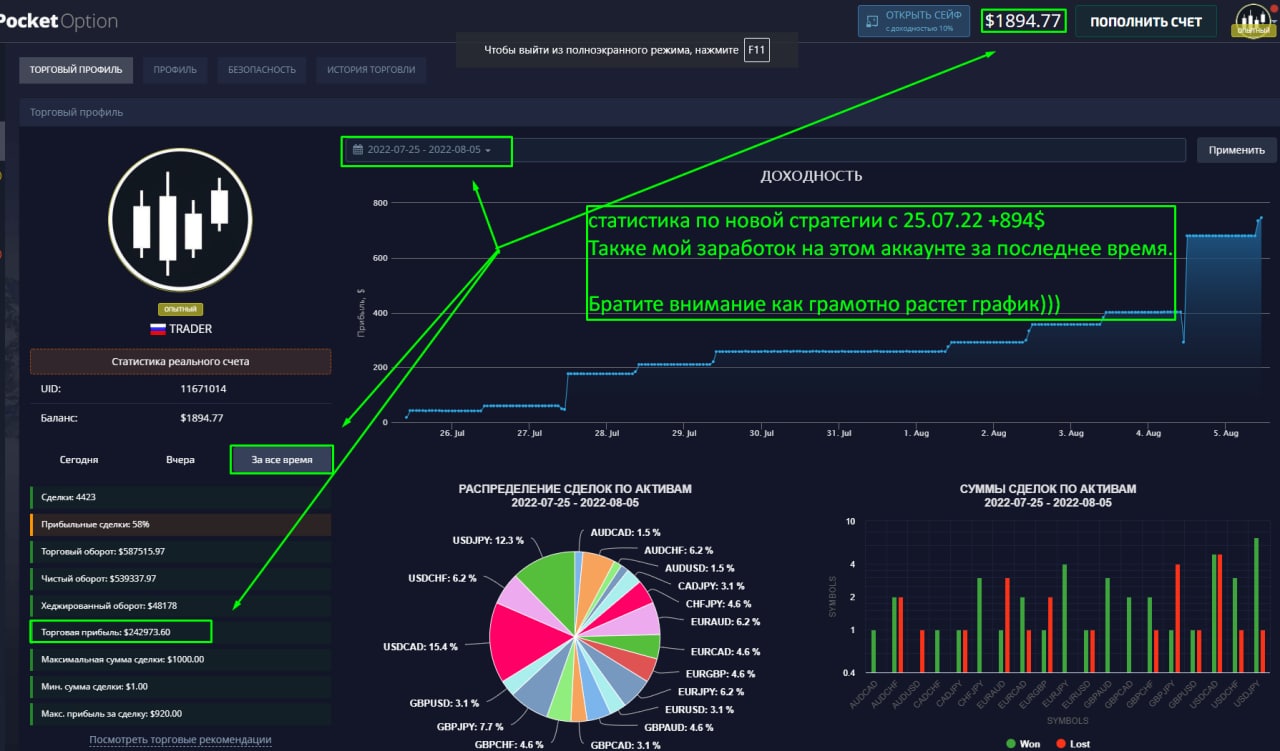Switch to the Торговый профиль tab
The width and height of the screenshot is (1280, 751).
pyautogui.click(x=76, y=70)
